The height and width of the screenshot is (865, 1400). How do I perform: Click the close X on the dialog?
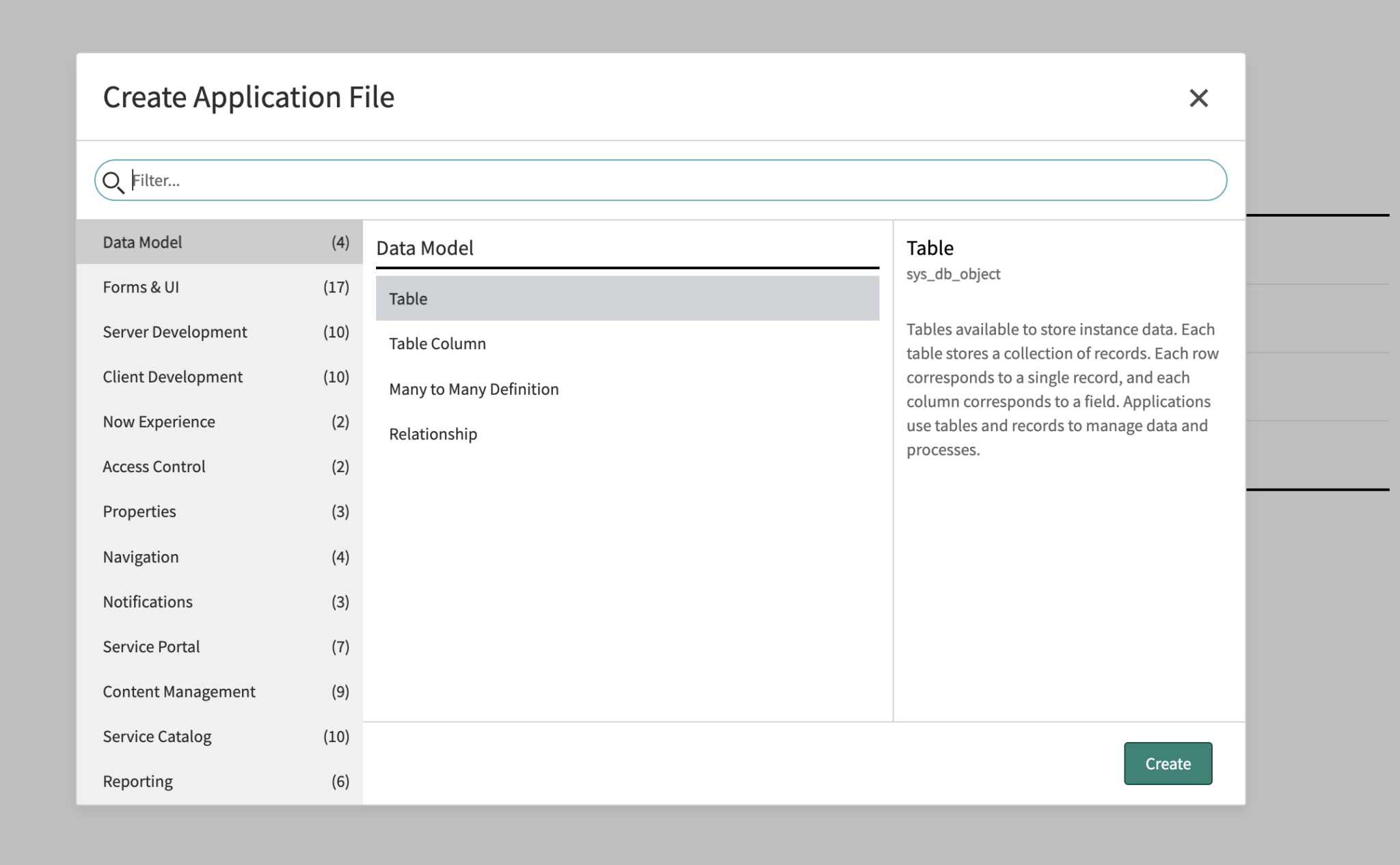[x=1200, y=98]
